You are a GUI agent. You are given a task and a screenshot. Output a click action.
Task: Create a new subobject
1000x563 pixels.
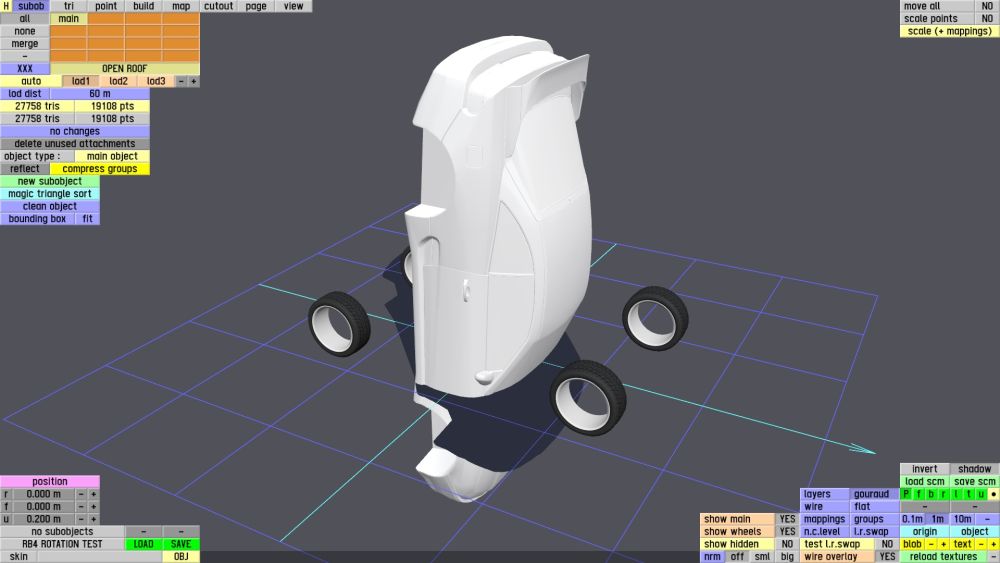point(50,181)
